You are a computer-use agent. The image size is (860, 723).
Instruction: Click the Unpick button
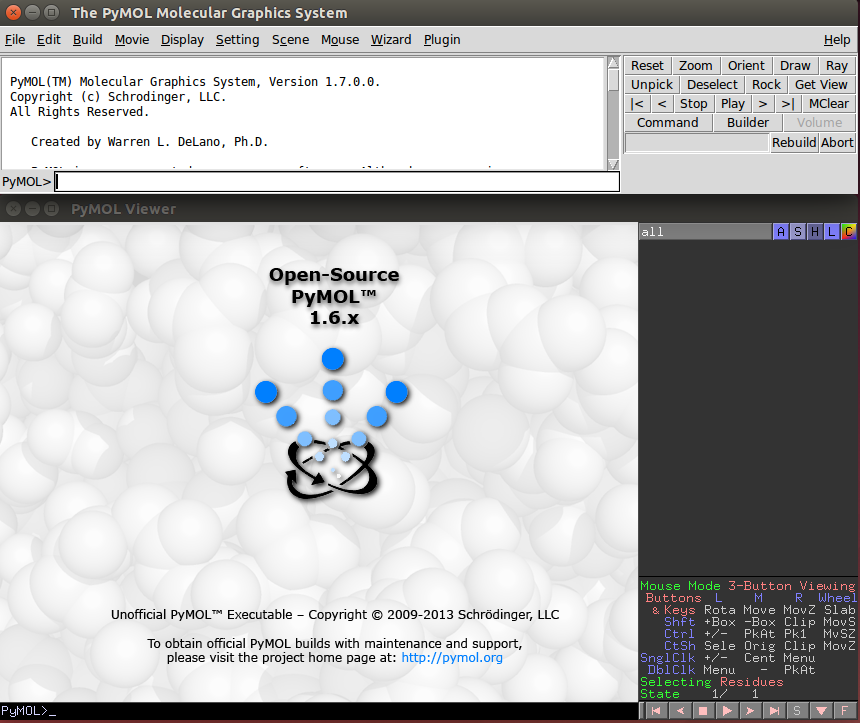click(652, 84)
